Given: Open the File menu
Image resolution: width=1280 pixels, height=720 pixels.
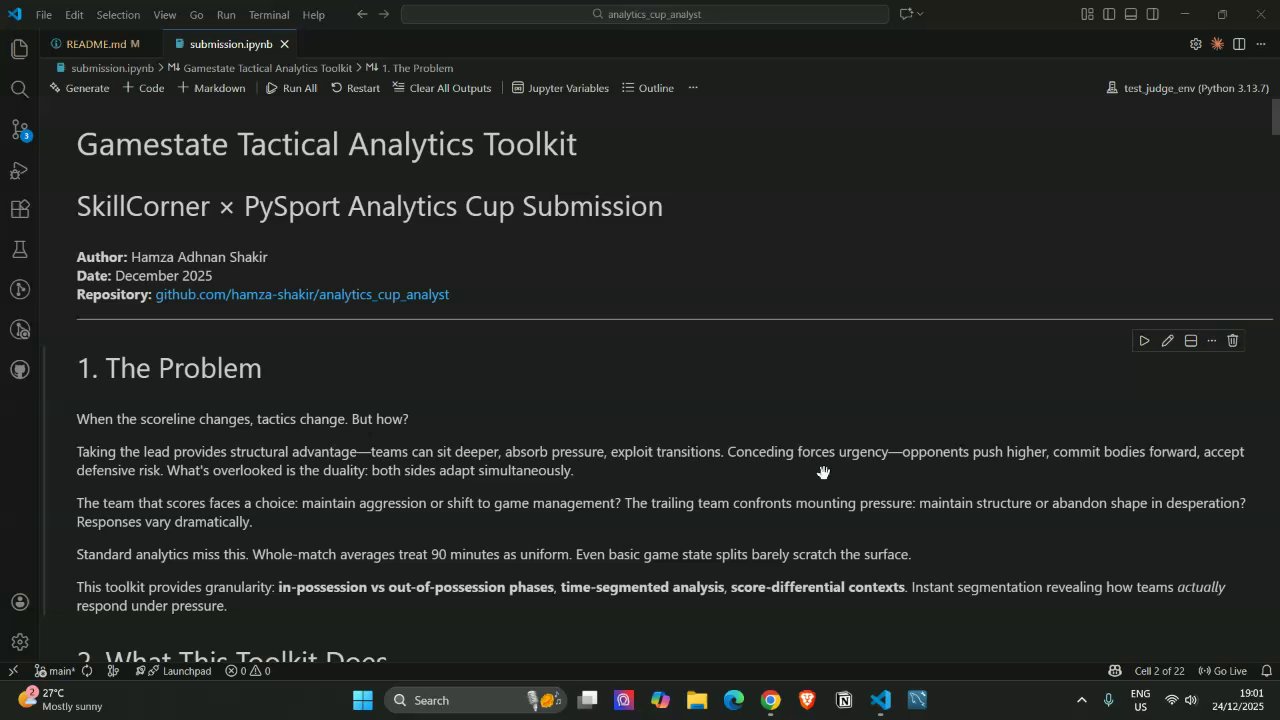Looking at the screenshot, I should pos(44,15).
